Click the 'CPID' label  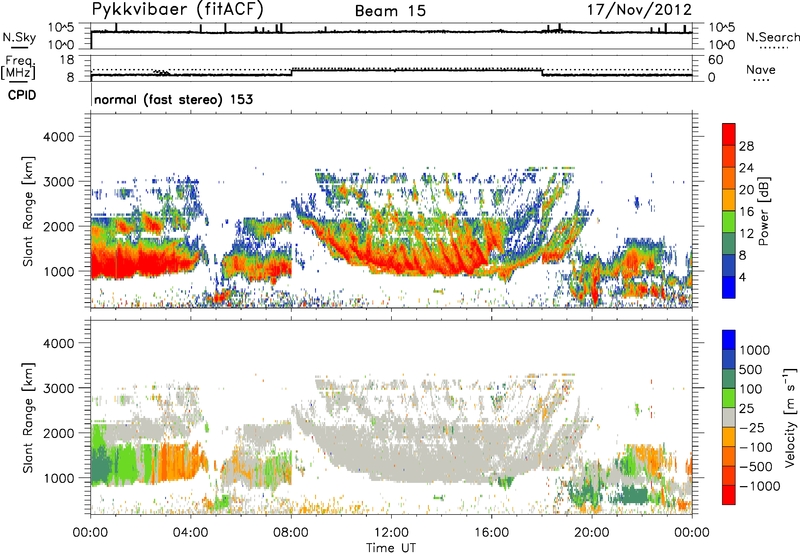point(22,95)
